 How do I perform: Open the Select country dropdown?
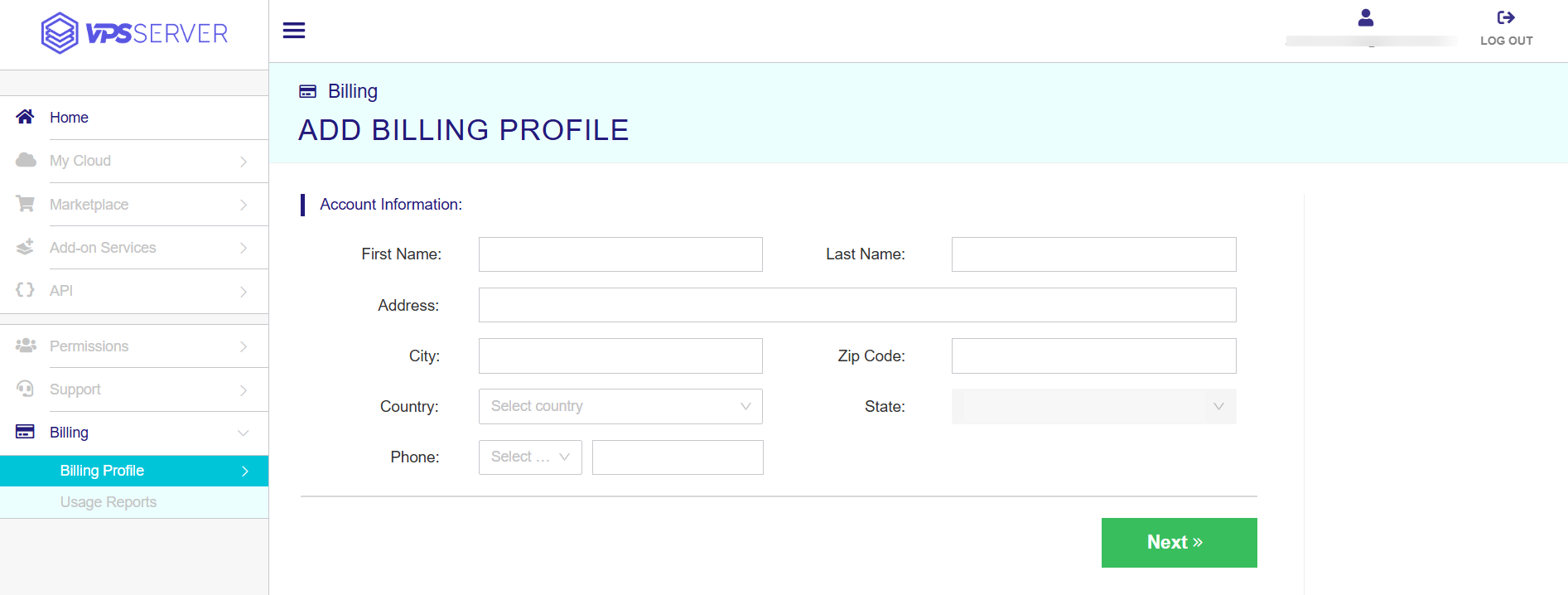[x=620, y=406]
